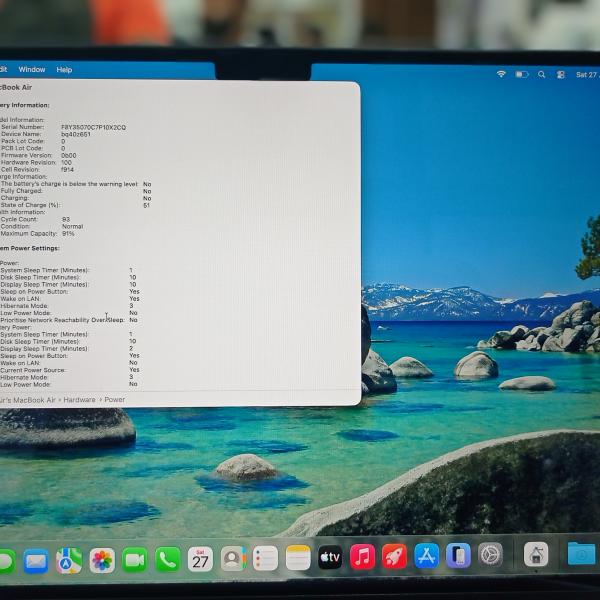The image size is (600, 600).
Task: Open System Settings gear in the Dock
Action: pyautogui.click(x=490, y=554)
